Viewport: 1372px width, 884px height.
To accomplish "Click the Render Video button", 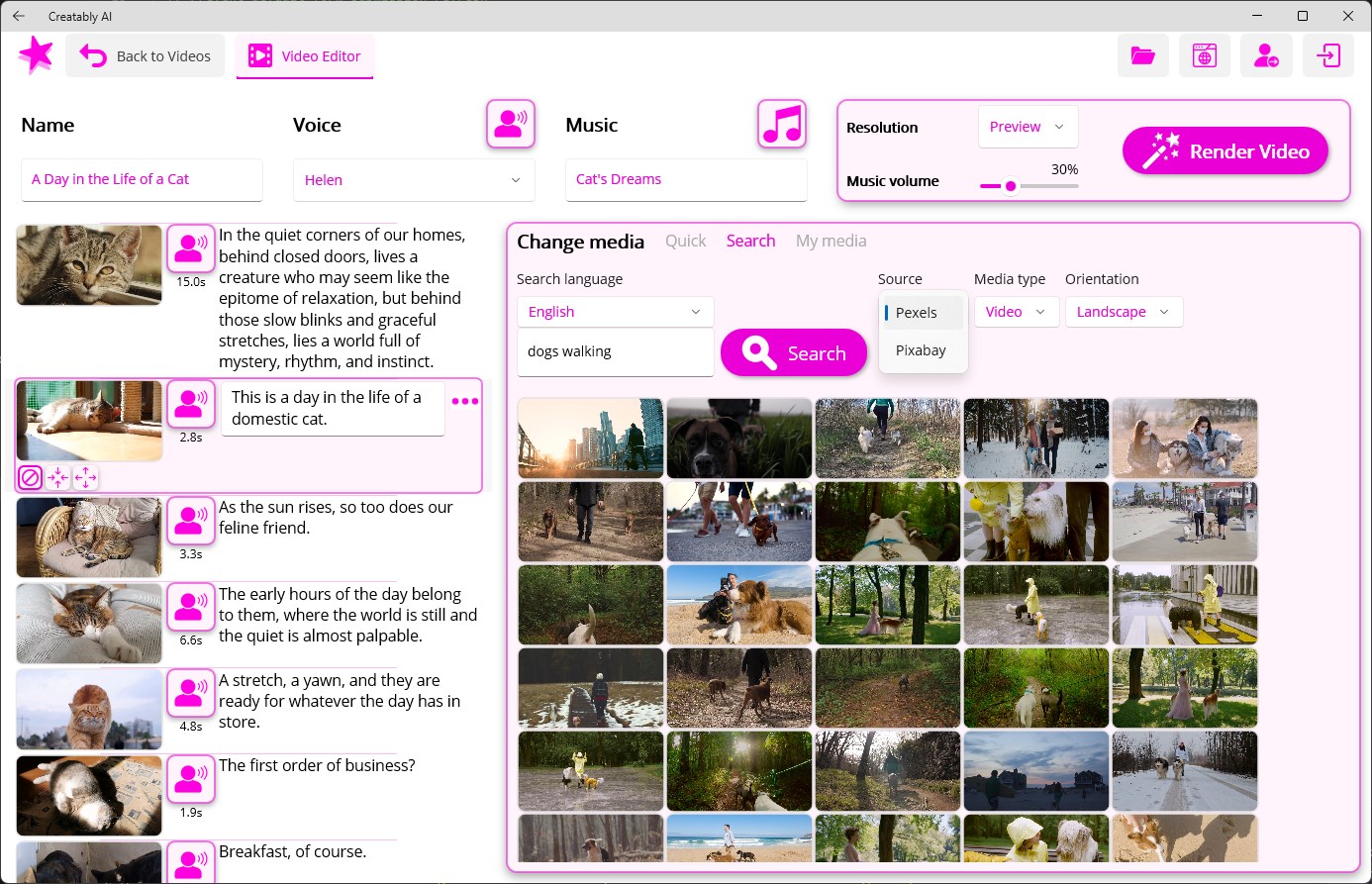I will tap(1225, 150).
